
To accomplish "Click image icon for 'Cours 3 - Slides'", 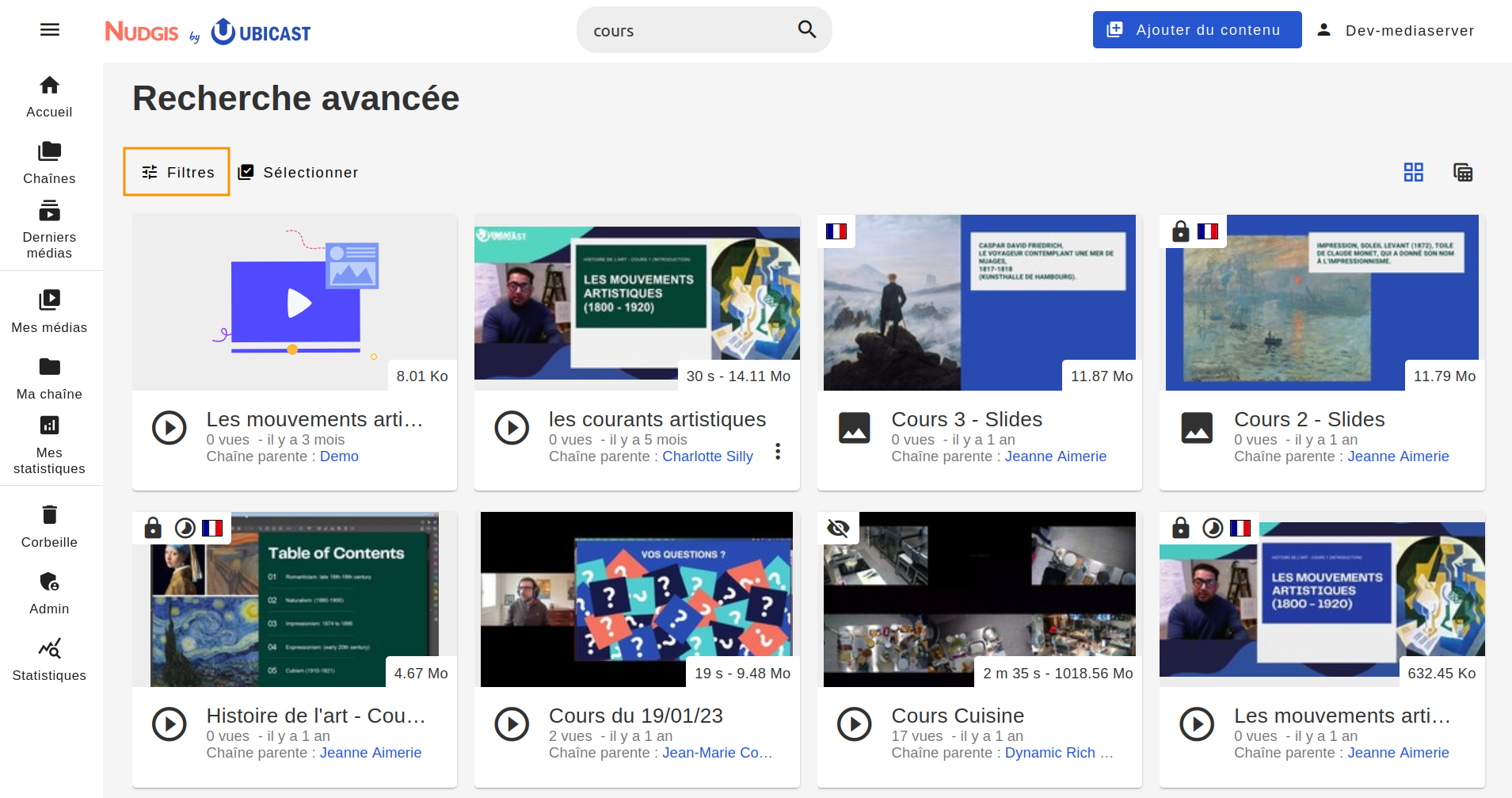I will [855, 428].
